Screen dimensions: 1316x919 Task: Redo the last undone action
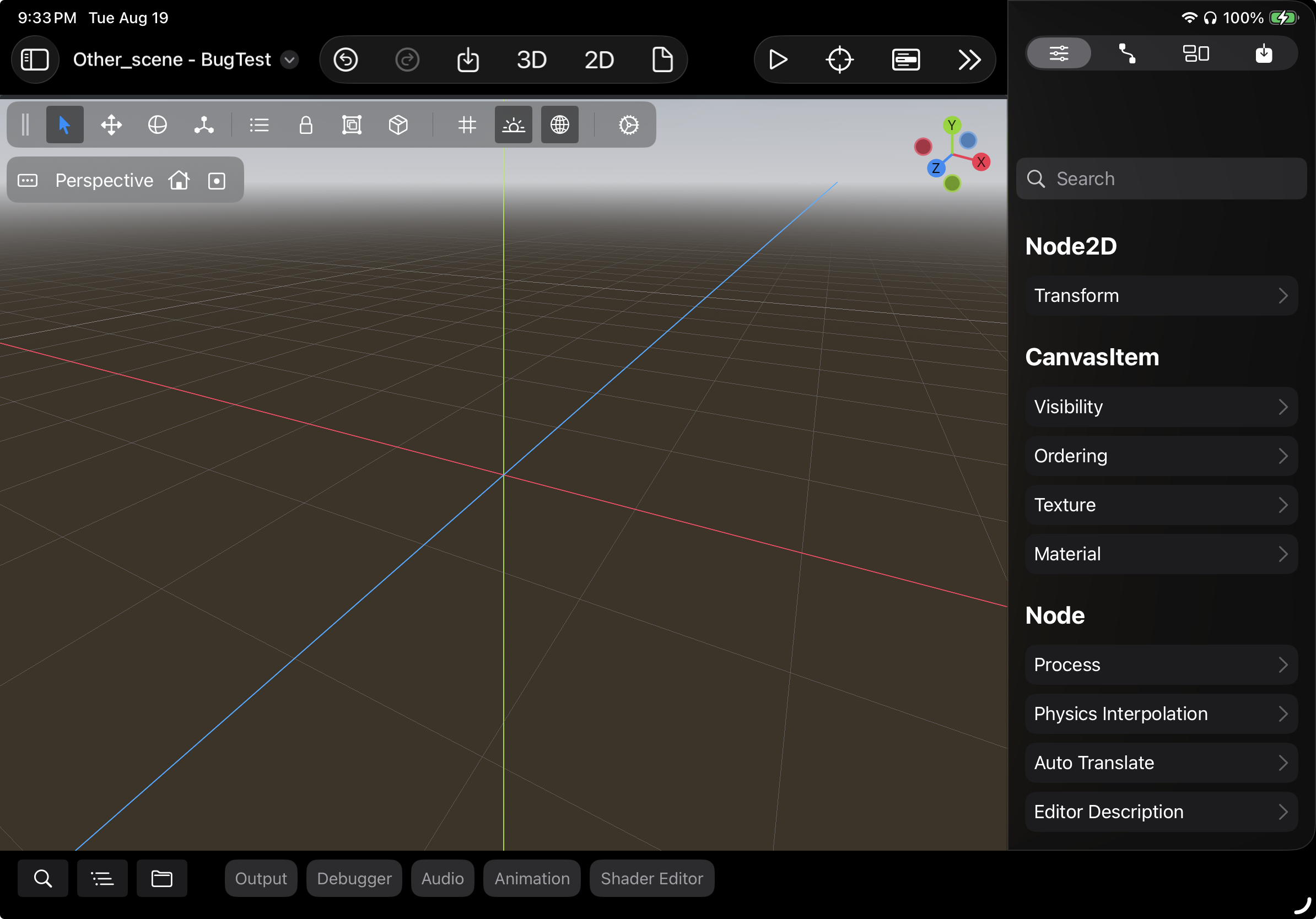(407, 60)
